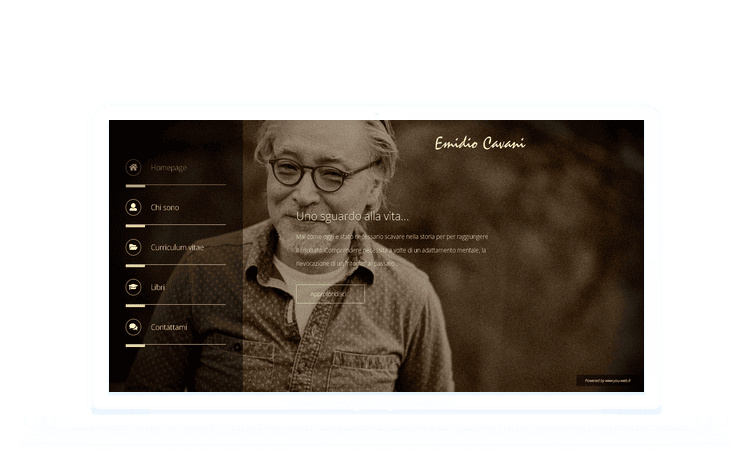This screenshot has width=751, height=458.
Task: Open the Contattami menu label
Action: [169, 327]
